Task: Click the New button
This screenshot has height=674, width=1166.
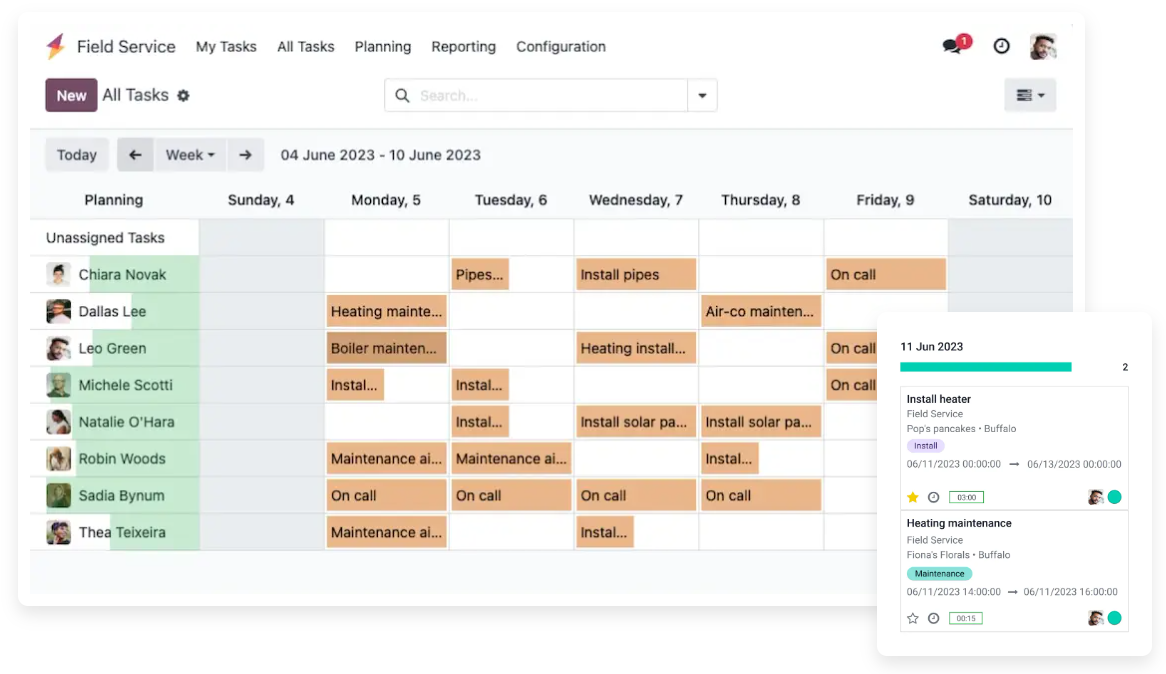Action: click(71, 95)
